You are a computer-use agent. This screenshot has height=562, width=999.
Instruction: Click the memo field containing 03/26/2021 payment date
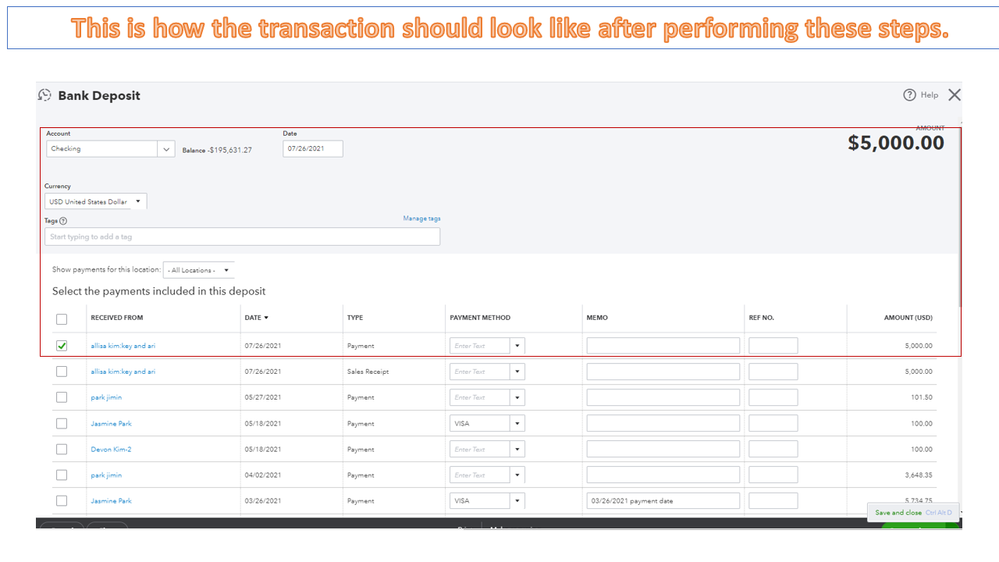click(x=663, y=501)
